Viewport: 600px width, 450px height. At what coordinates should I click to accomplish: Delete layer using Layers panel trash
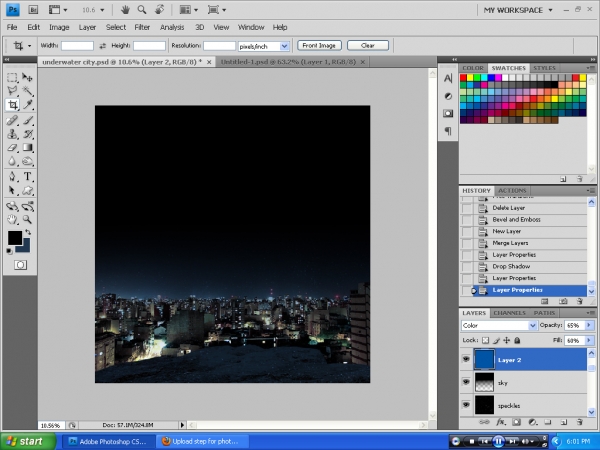(x=580, y=422)
